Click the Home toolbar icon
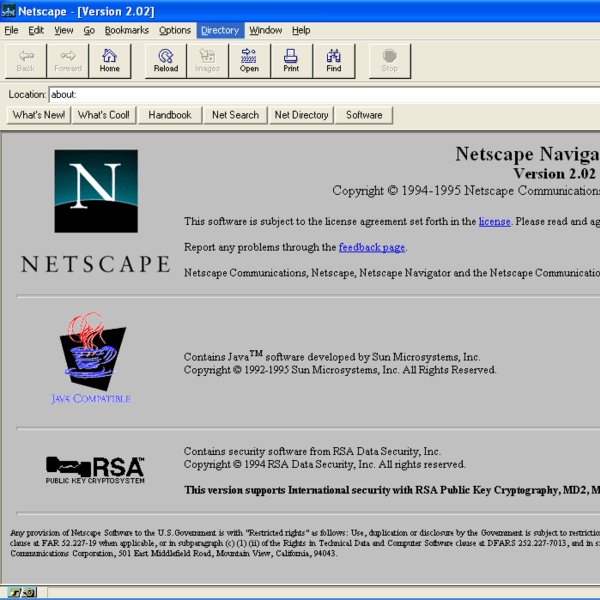The width and height of the screenshot is (600, 600). (109, 60)
